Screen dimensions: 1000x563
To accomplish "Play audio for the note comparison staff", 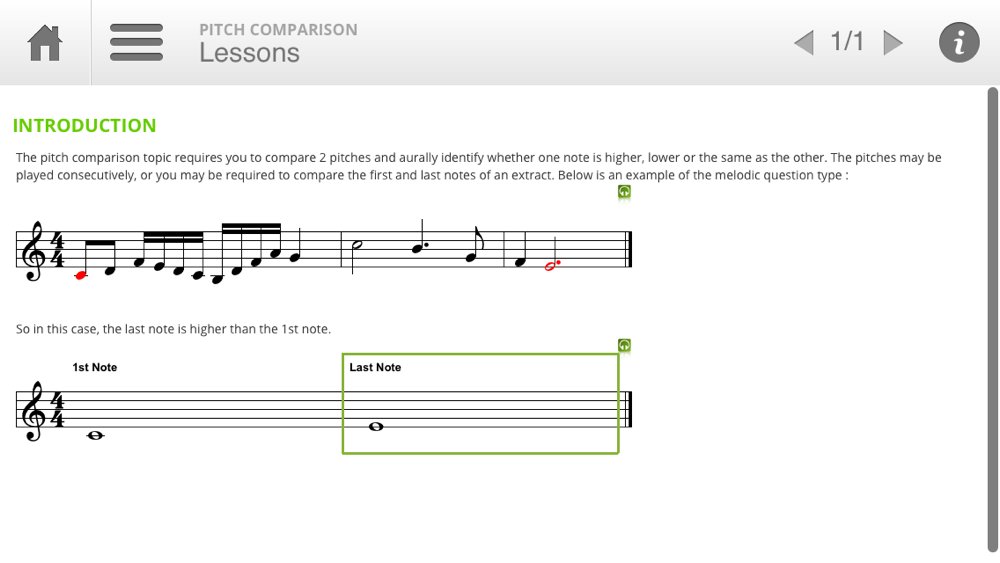I will 624,346.
